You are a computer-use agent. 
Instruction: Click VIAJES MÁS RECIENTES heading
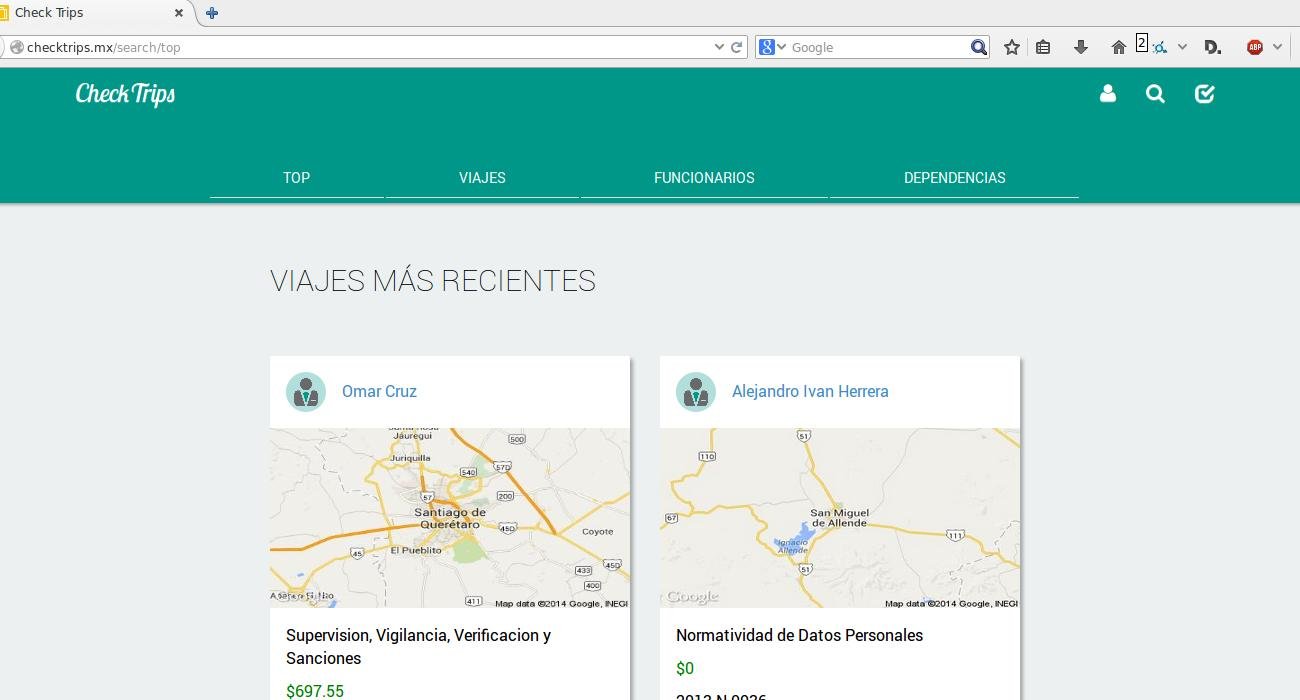pos(433,281)
